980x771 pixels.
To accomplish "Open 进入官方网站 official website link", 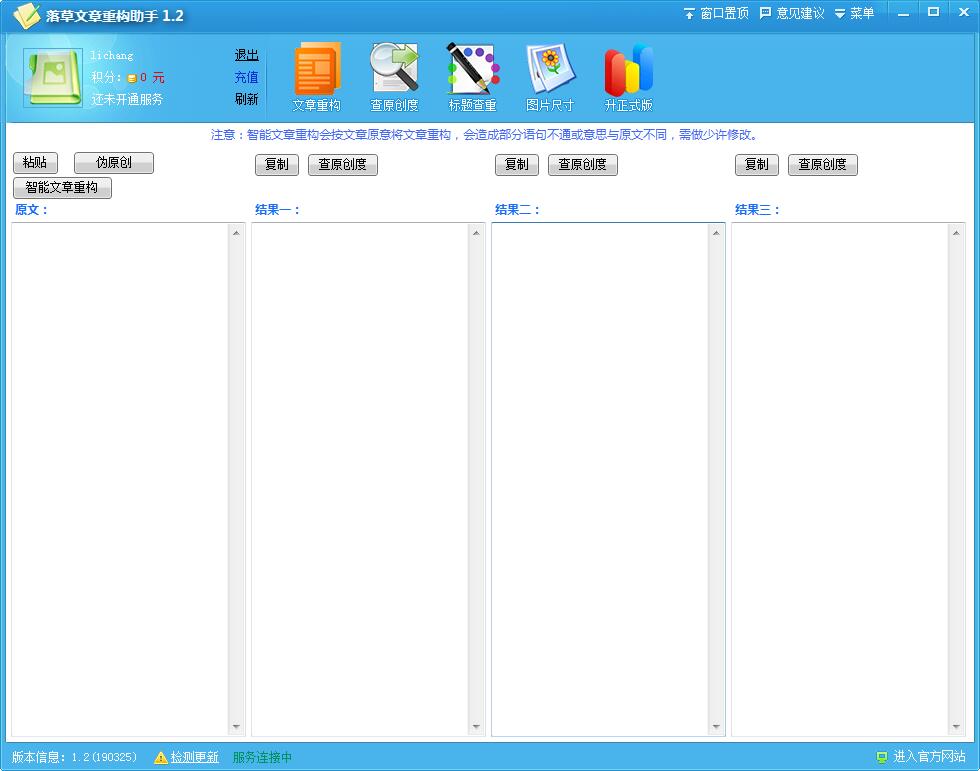I will pos(929,757).
